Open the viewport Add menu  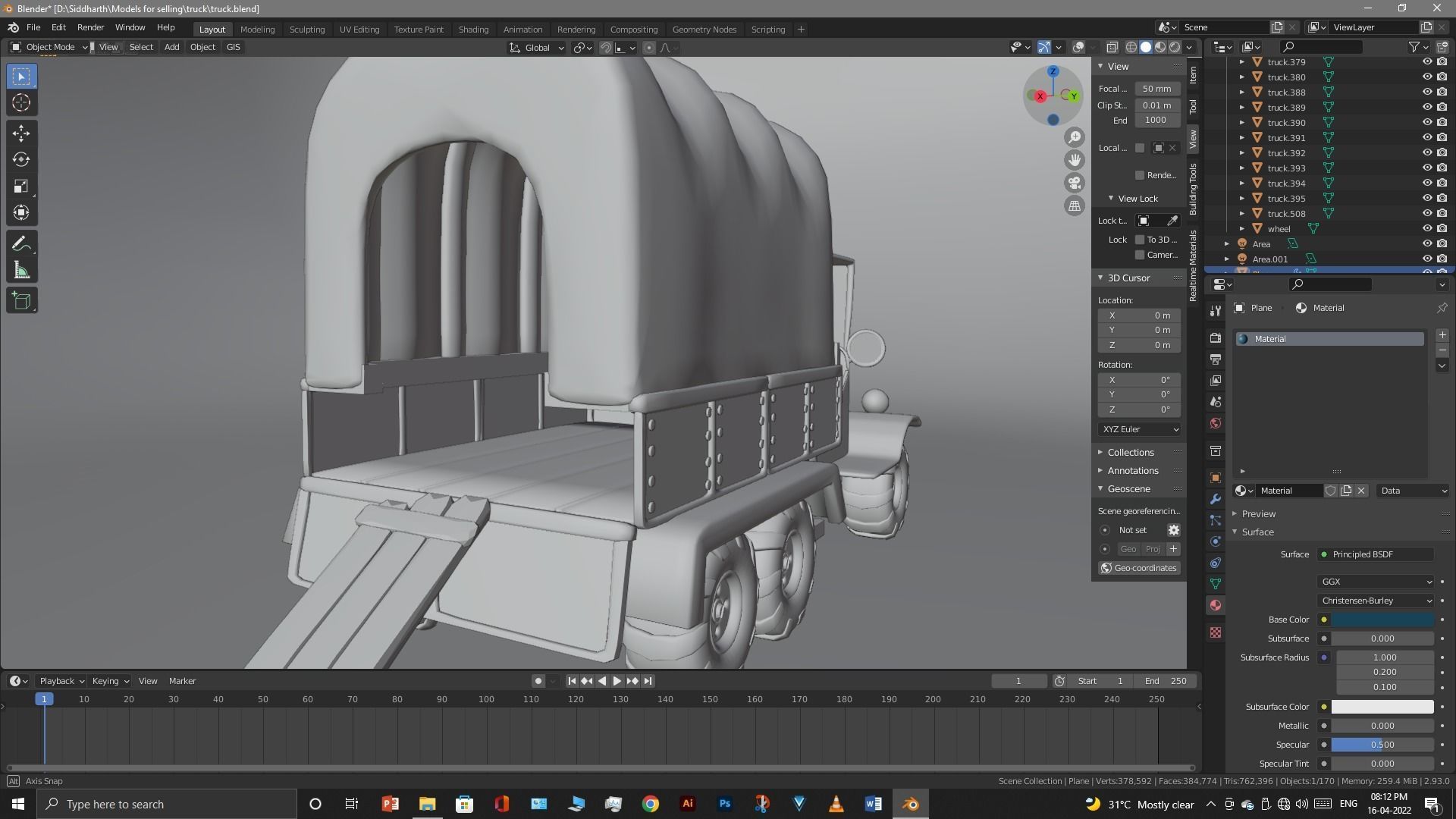(171, 47)
